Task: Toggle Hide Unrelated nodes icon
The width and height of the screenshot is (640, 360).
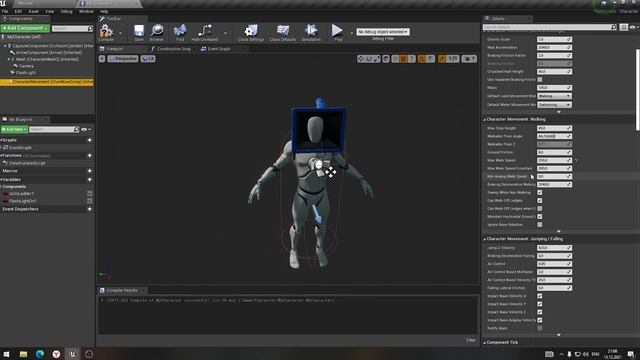Action: pyautogui.click(x=204, y=31)
